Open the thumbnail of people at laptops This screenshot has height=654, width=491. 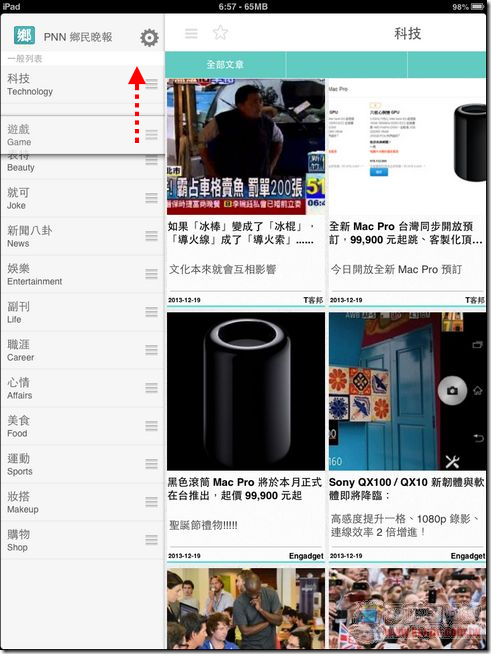click(x=246, y=608)
